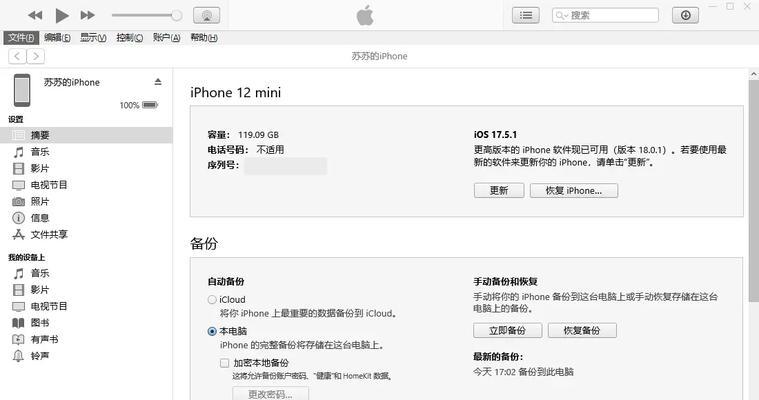Click the AirPlay icon button

point(207,15)
